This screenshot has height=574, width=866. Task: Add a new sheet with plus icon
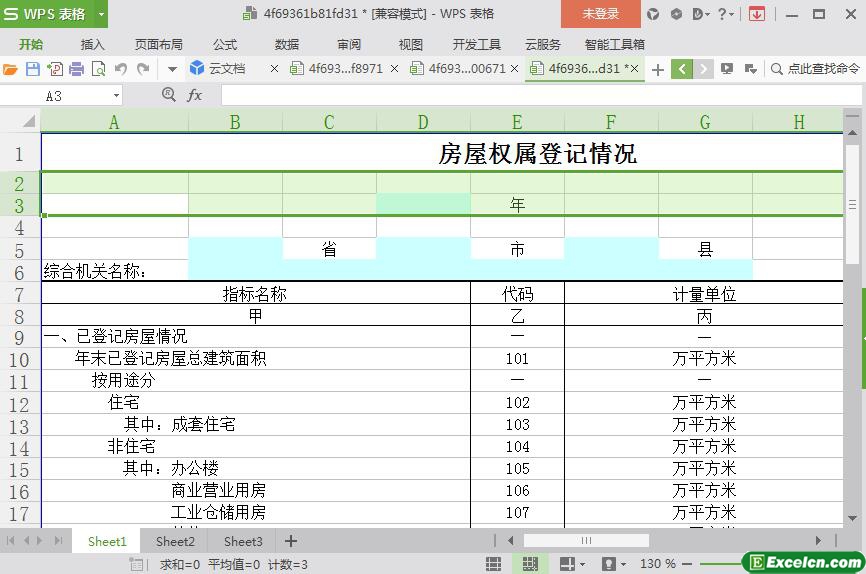pos(291,541)
